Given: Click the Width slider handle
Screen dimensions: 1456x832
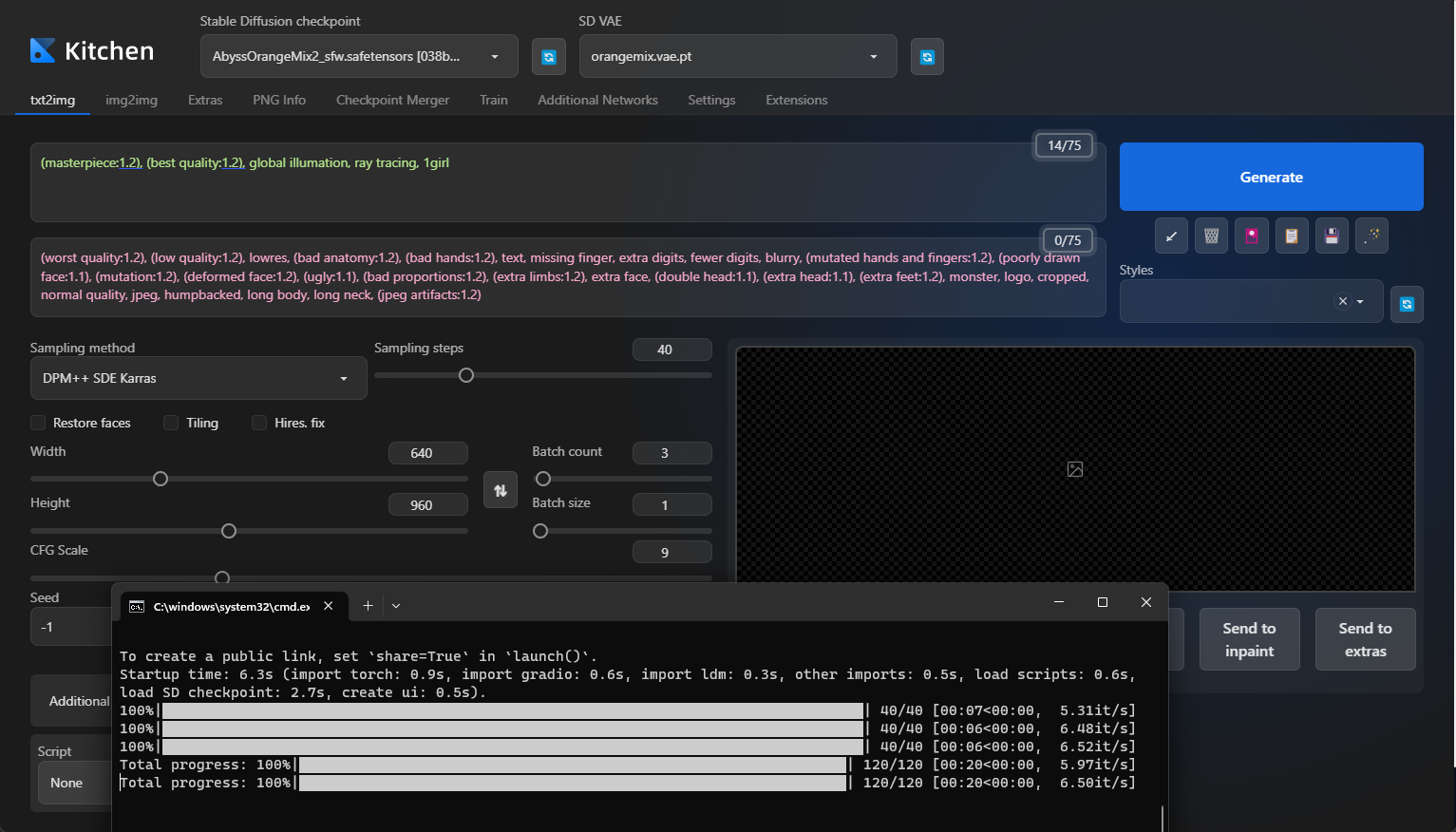Looking at the screenshot, I should point(161,479).
